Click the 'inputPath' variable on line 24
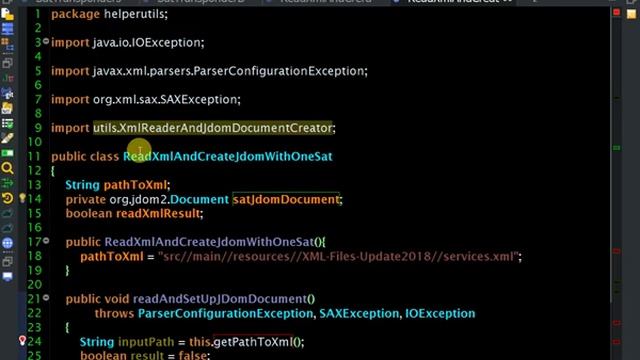 pos(146,342)
